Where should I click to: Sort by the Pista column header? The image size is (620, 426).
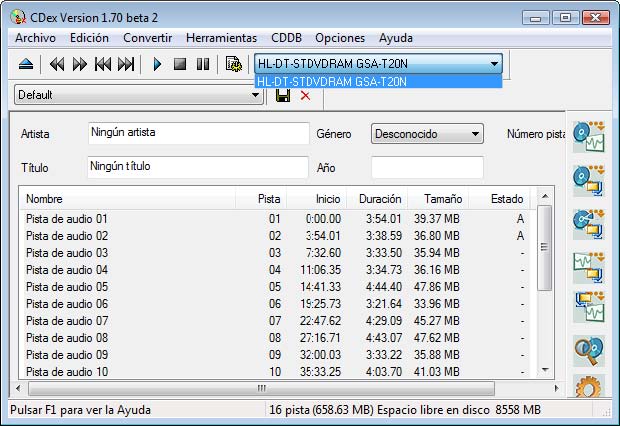tap(261, 199)
